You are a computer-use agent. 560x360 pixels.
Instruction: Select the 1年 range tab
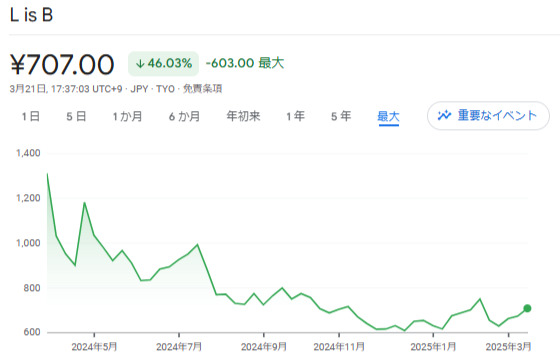click(x=295, y=116)
